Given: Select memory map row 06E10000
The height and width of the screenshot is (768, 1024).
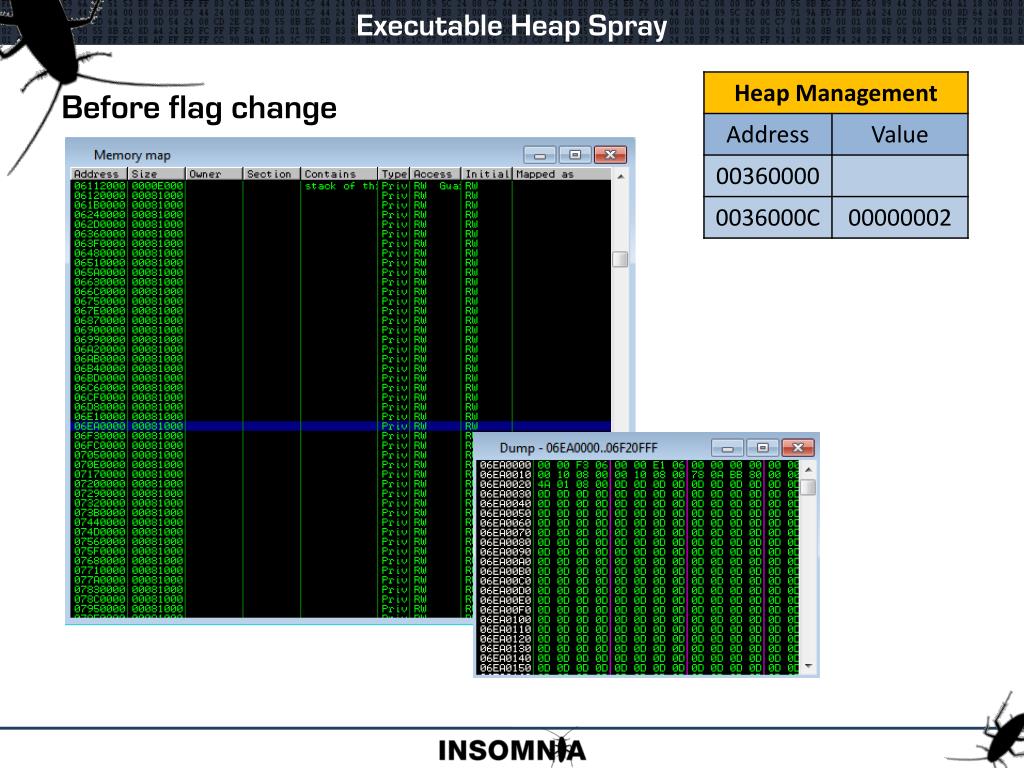Looking at the screenshot, I should (341, 416).
